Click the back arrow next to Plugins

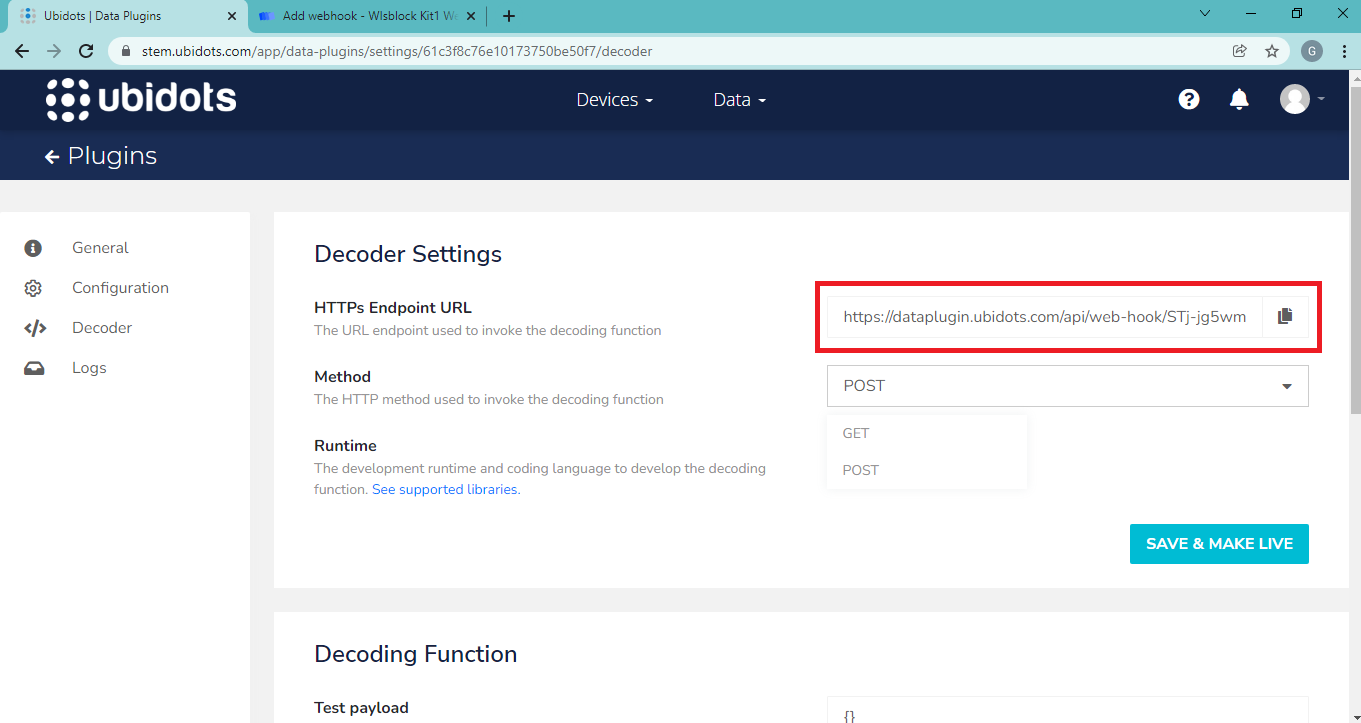(x=52, y=157)
